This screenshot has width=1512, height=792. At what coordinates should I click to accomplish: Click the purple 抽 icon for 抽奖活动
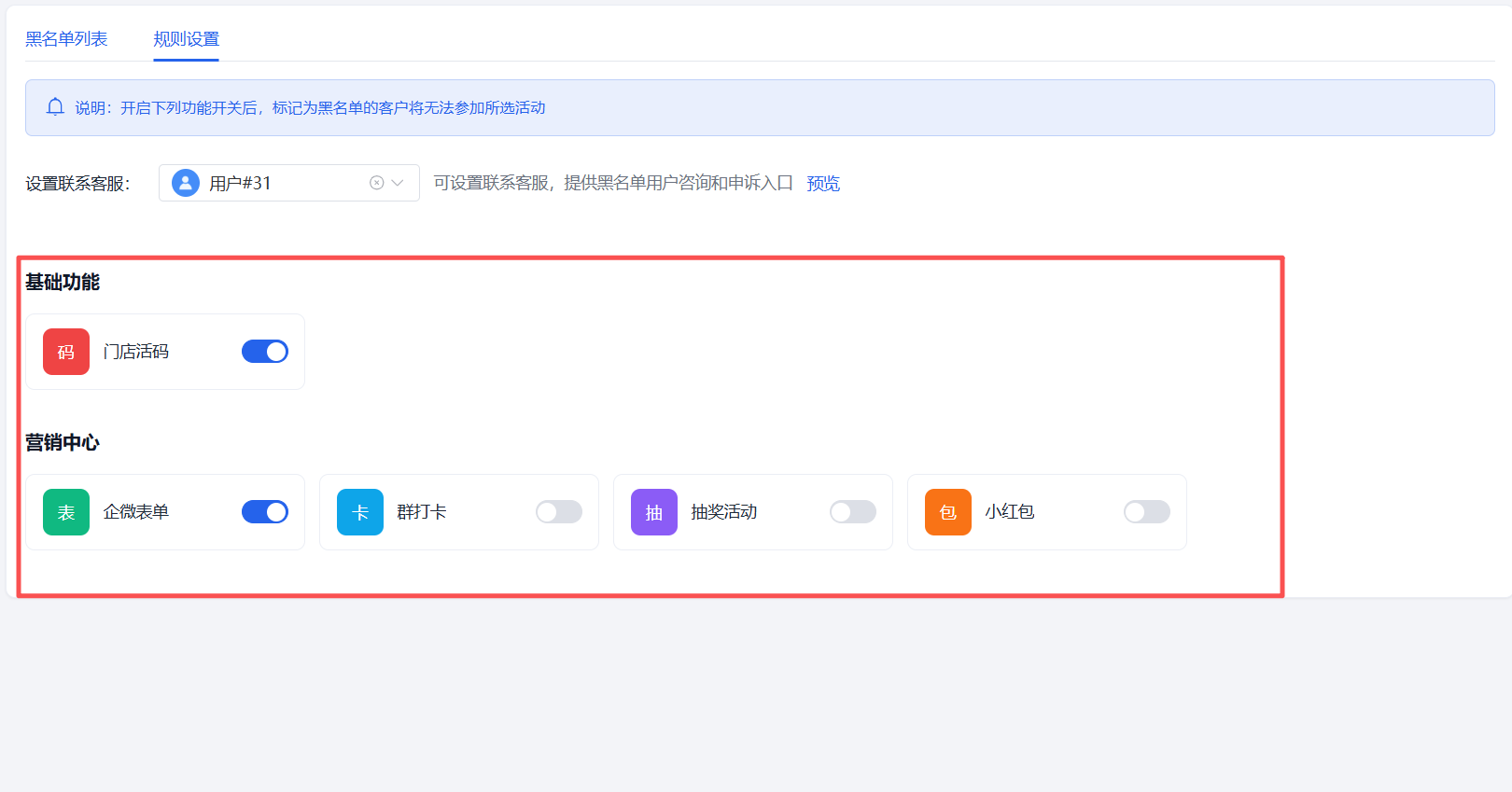point(654,512)
